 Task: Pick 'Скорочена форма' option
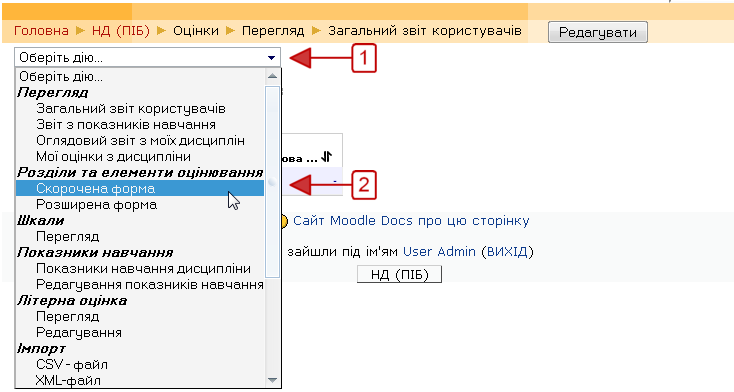click(x=140, y=188)
